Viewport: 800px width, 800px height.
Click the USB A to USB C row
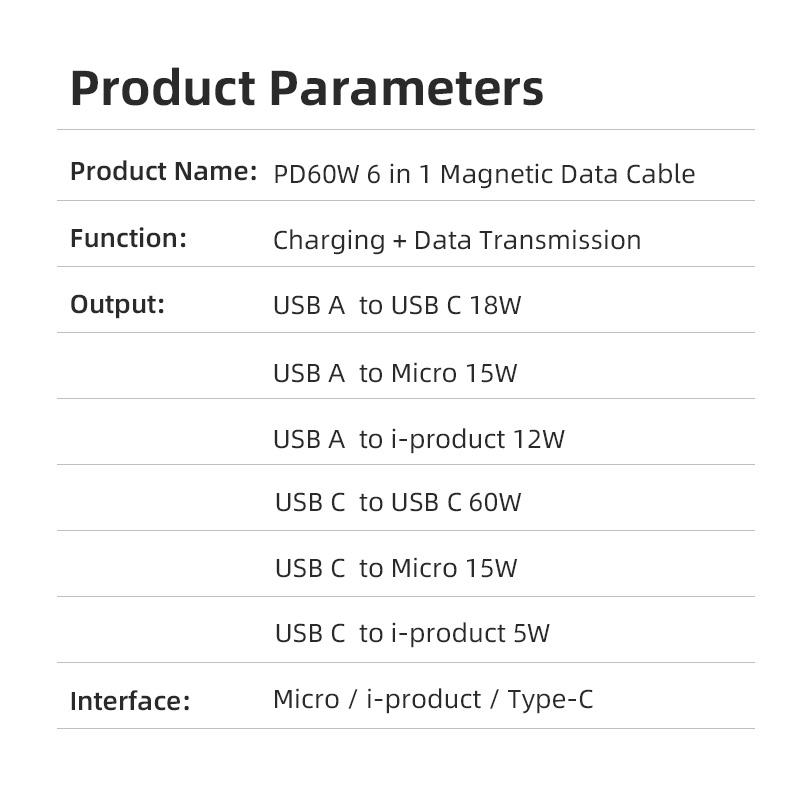(x=396, y=305)
